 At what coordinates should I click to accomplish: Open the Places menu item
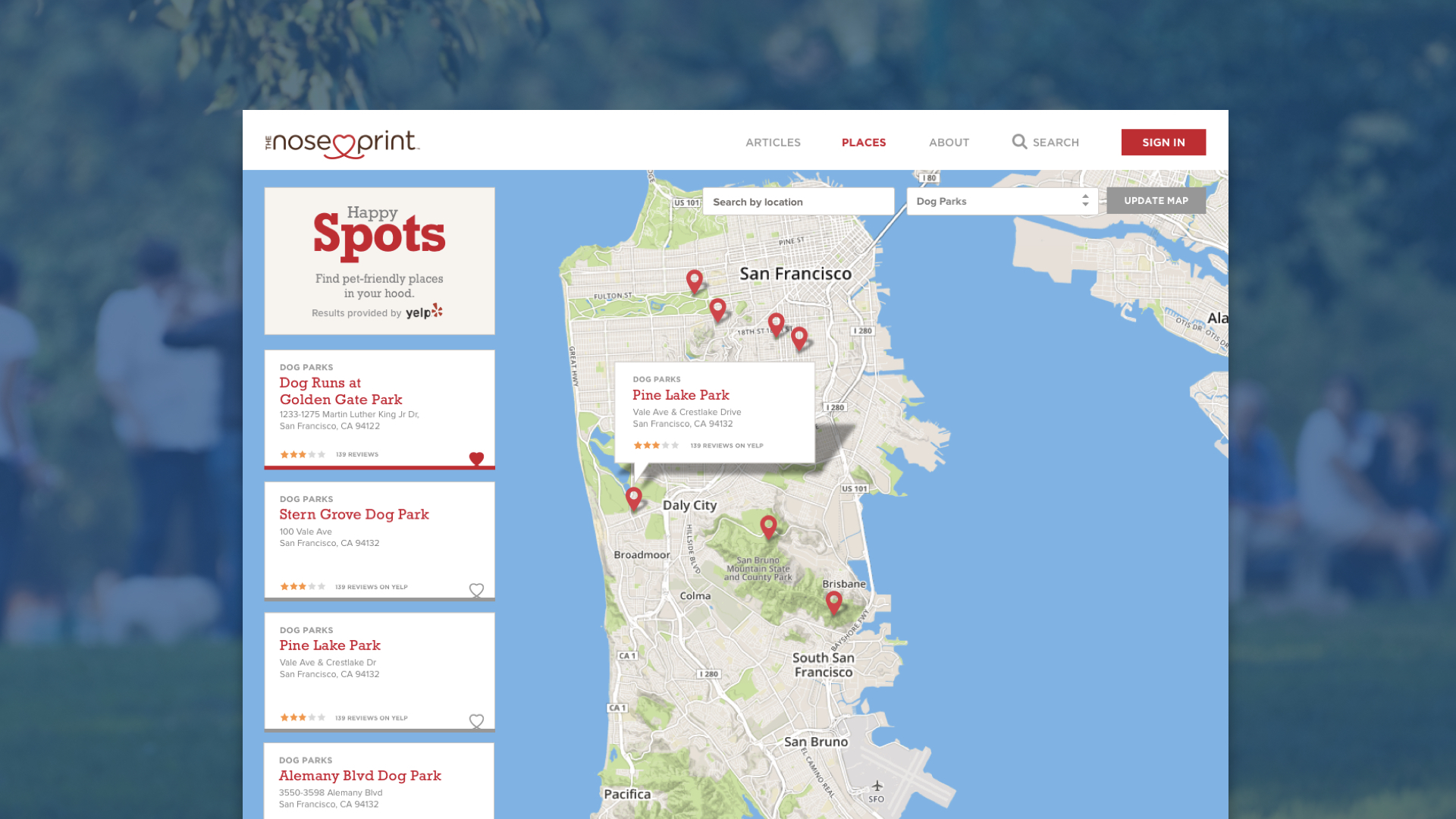point(864,143)
